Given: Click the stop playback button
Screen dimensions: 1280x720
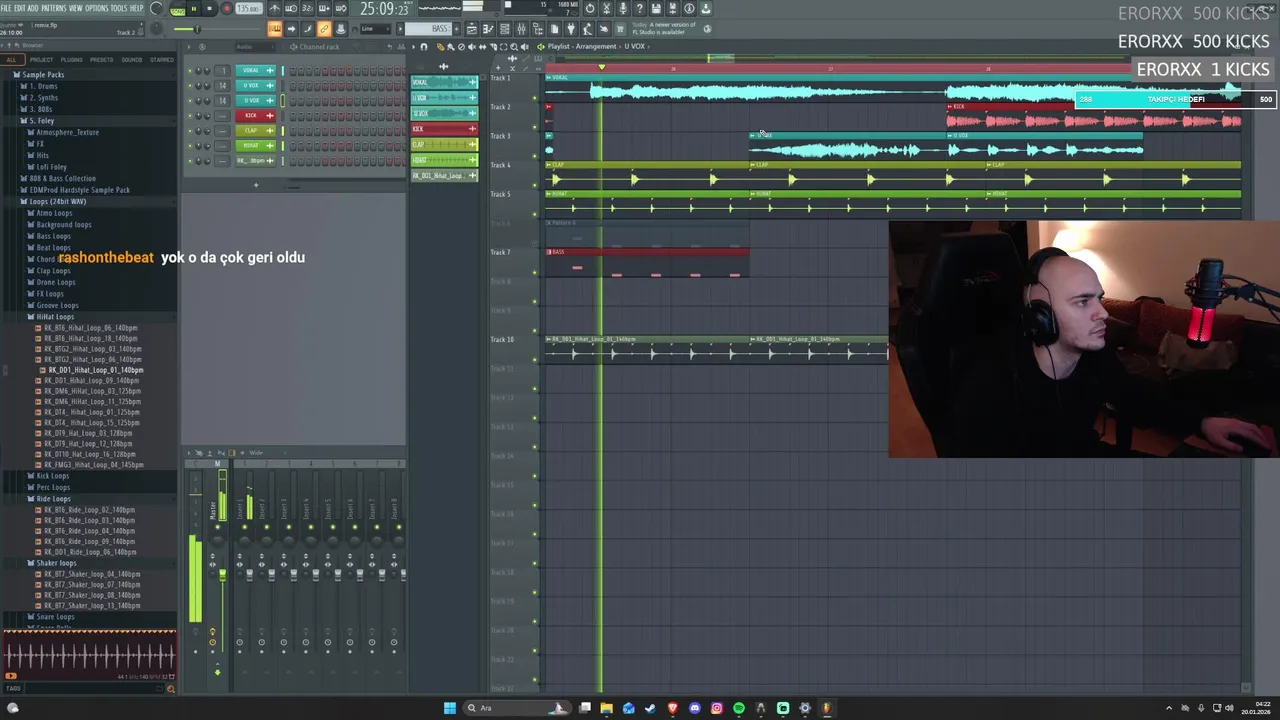Looking at the screenshot, I should point(210,9).
